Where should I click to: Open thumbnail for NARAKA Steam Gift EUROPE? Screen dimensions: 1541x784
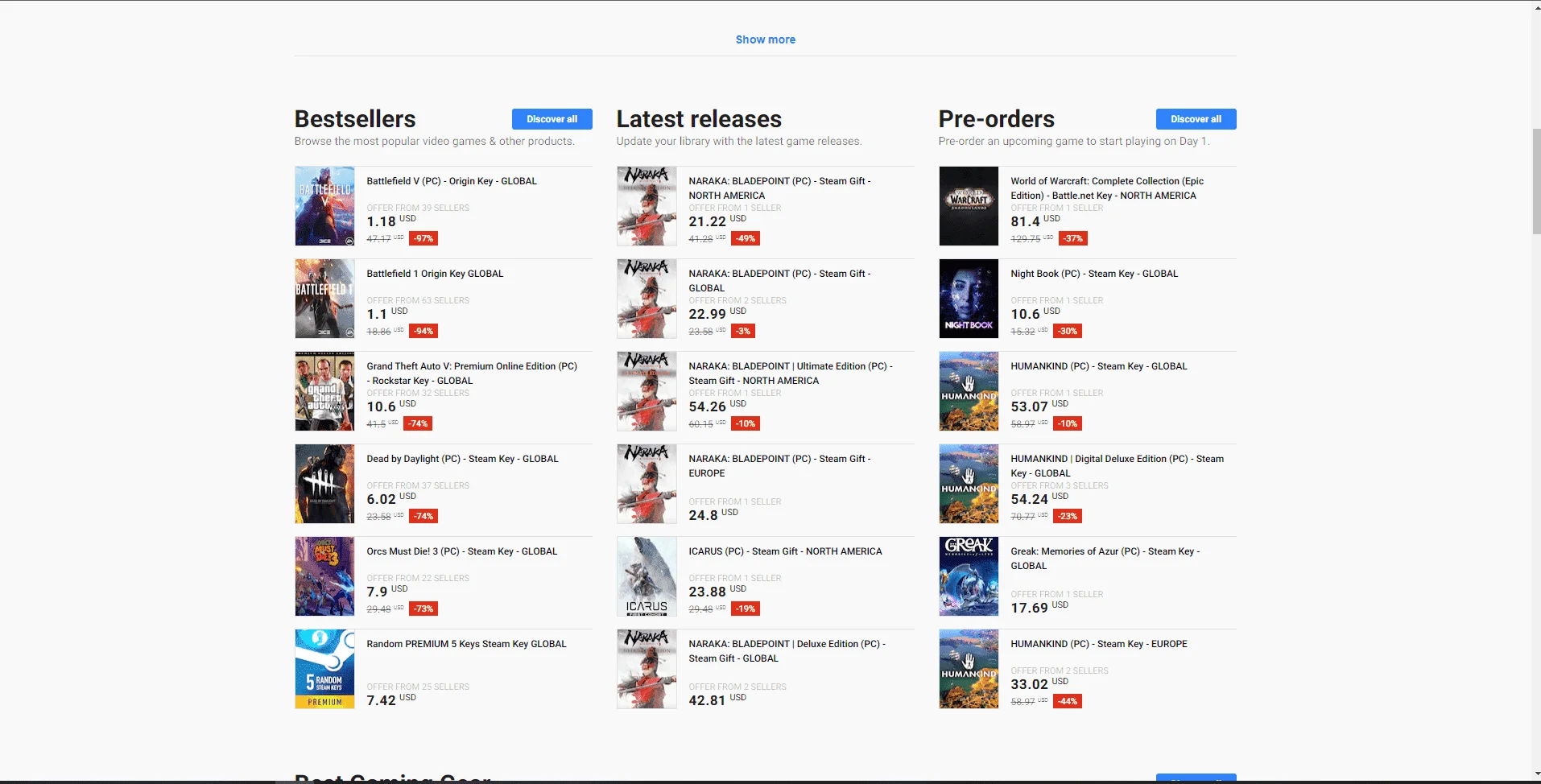click(647, 484)
